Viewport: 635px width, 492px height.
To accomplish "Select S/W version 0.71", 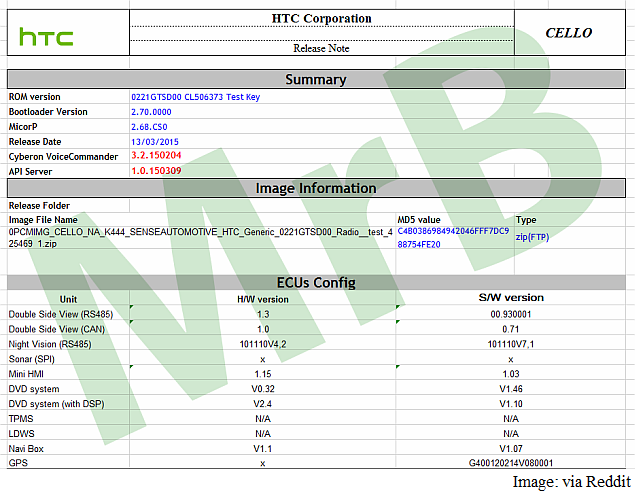I will (x=511, y=330).
